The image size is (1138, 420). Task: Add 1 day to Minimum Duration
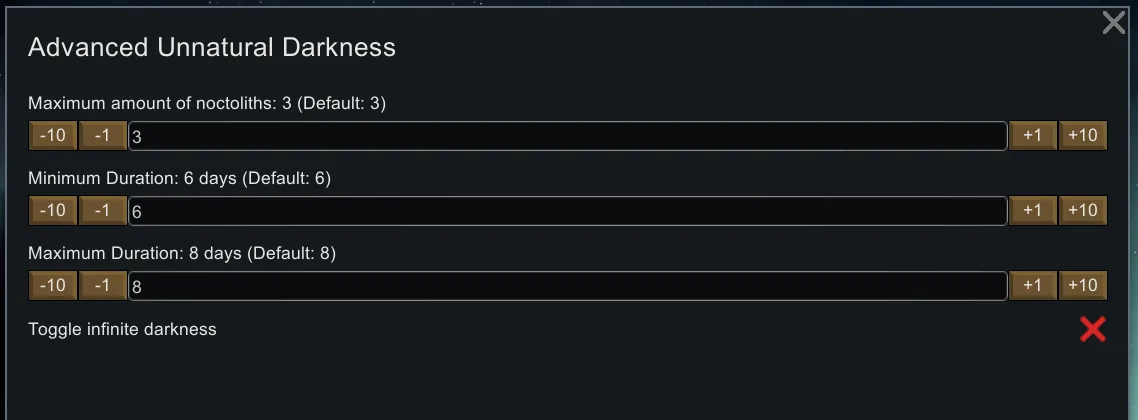coord(1033,210)
